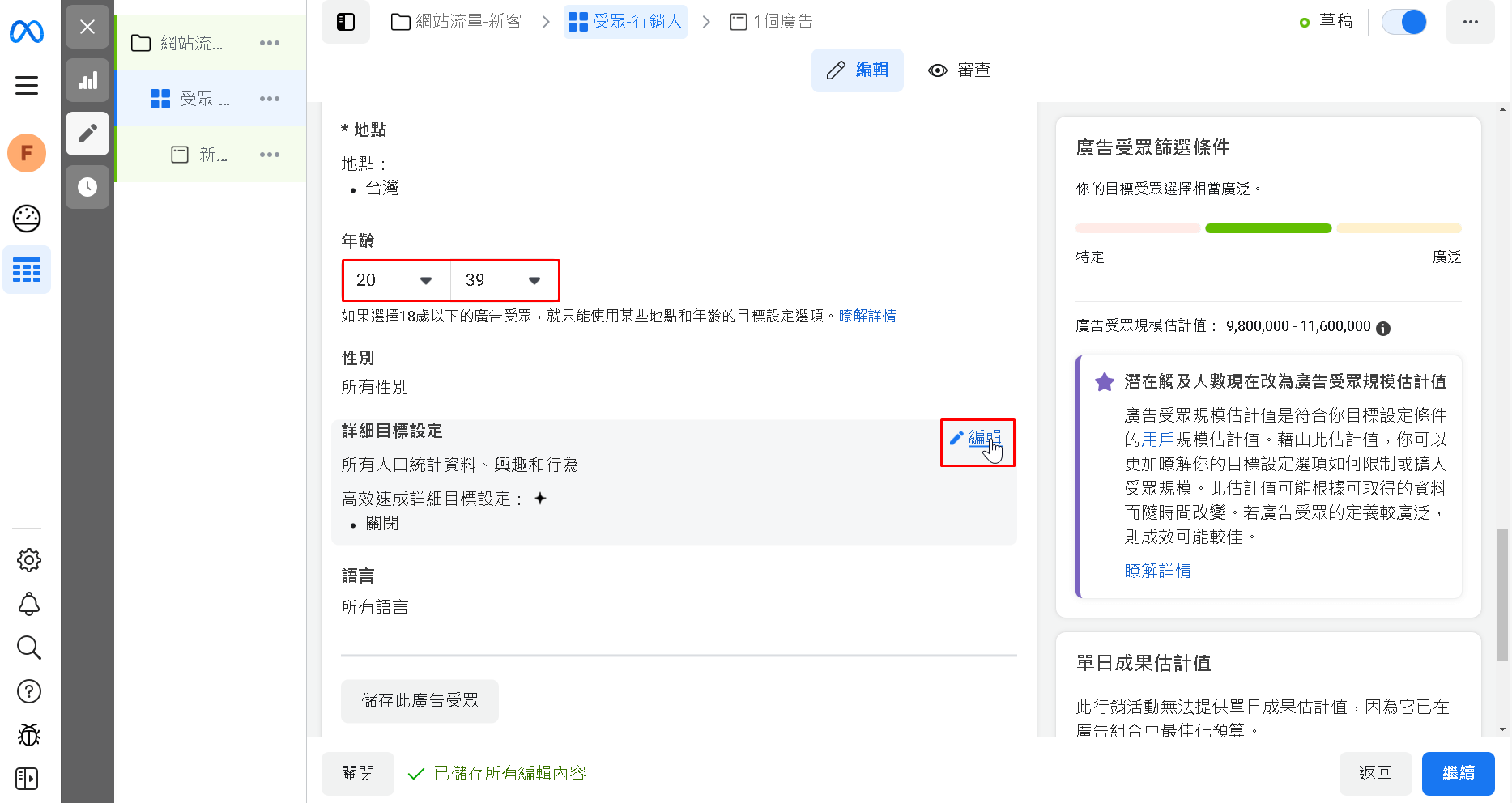This screenshot has height=803, width=1512.
Task: Open settings gear in left sidebar
Action: (x=29, y=559)
